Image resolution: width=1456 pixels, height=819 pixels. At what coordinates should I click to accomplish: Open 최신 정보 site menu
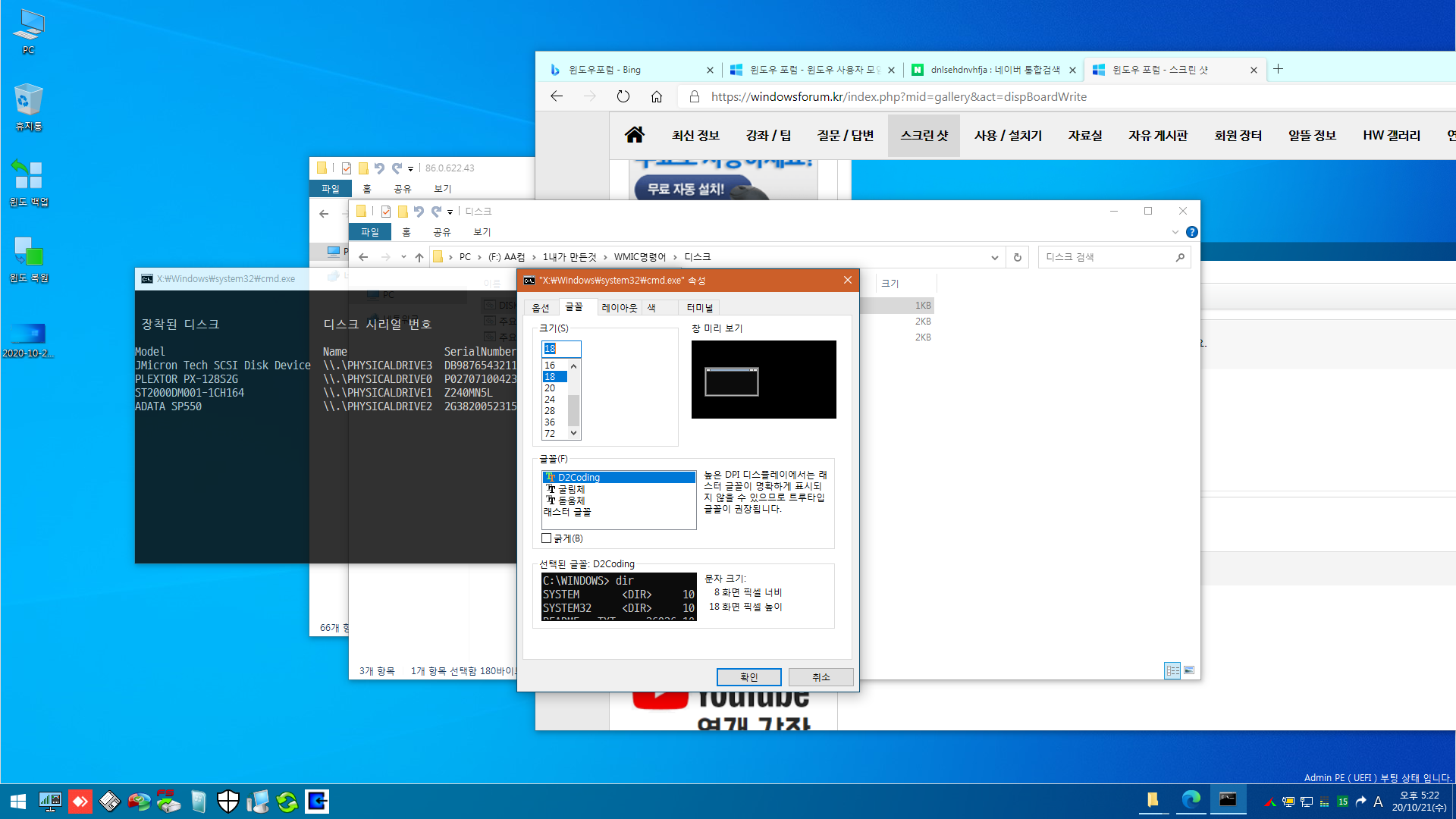click(695, 136)
